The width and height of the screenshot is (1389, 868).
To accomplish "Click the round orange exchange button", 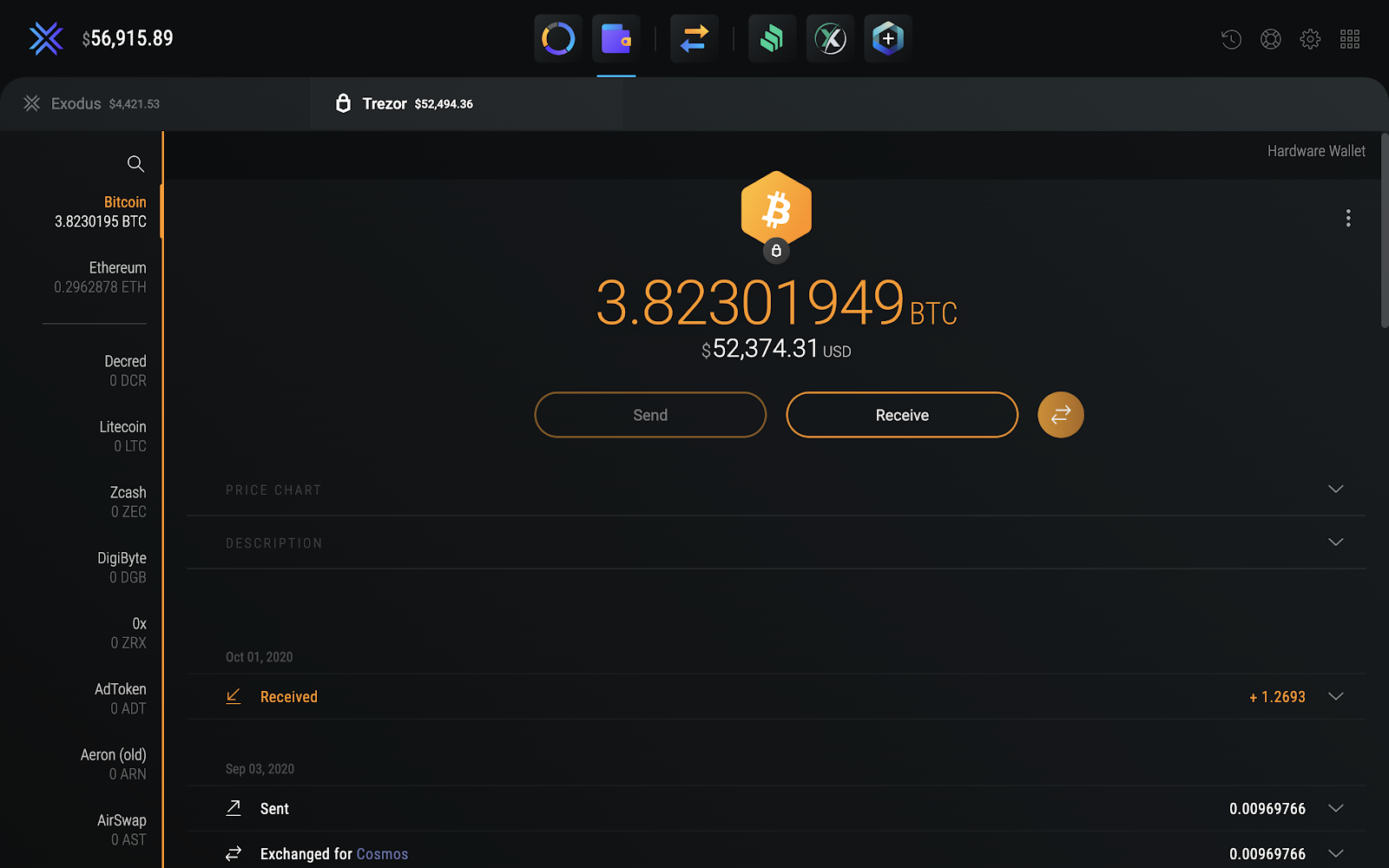I will click(1061, 415).
